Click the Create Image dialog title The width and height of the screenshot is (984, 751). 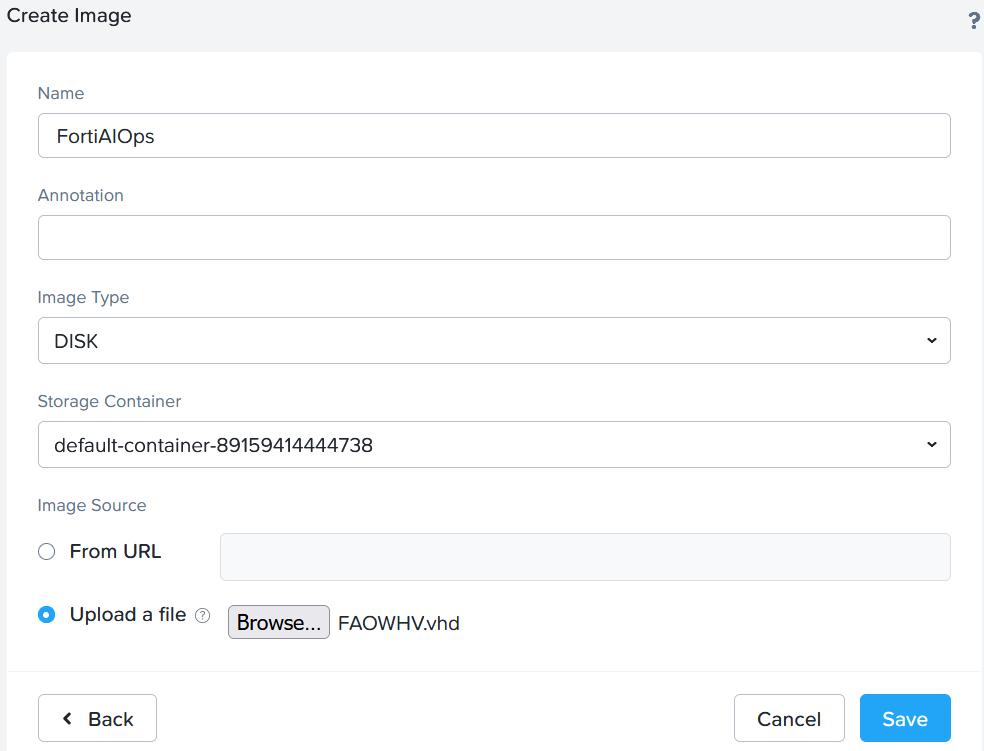69,16
